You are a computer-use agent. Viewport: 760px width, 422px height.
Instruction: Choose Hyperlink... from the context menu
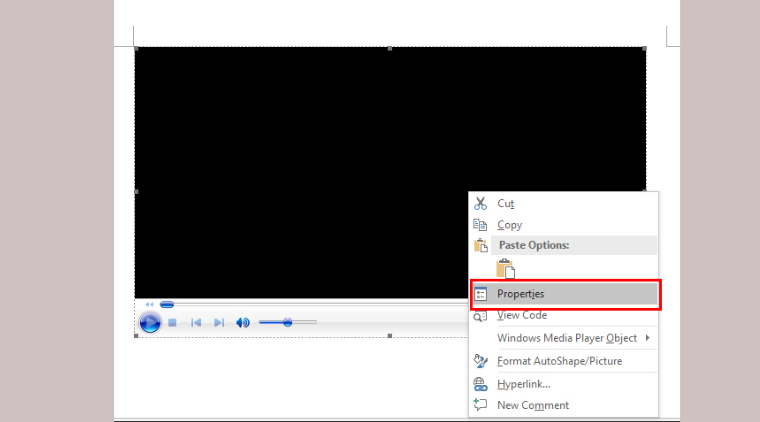(564, 384)
